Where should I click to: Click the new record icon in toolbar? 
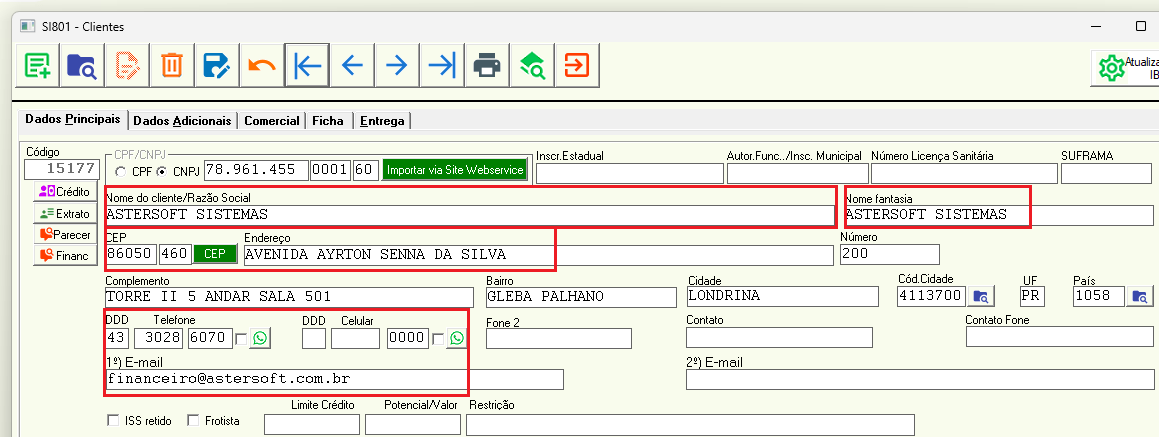38,66
